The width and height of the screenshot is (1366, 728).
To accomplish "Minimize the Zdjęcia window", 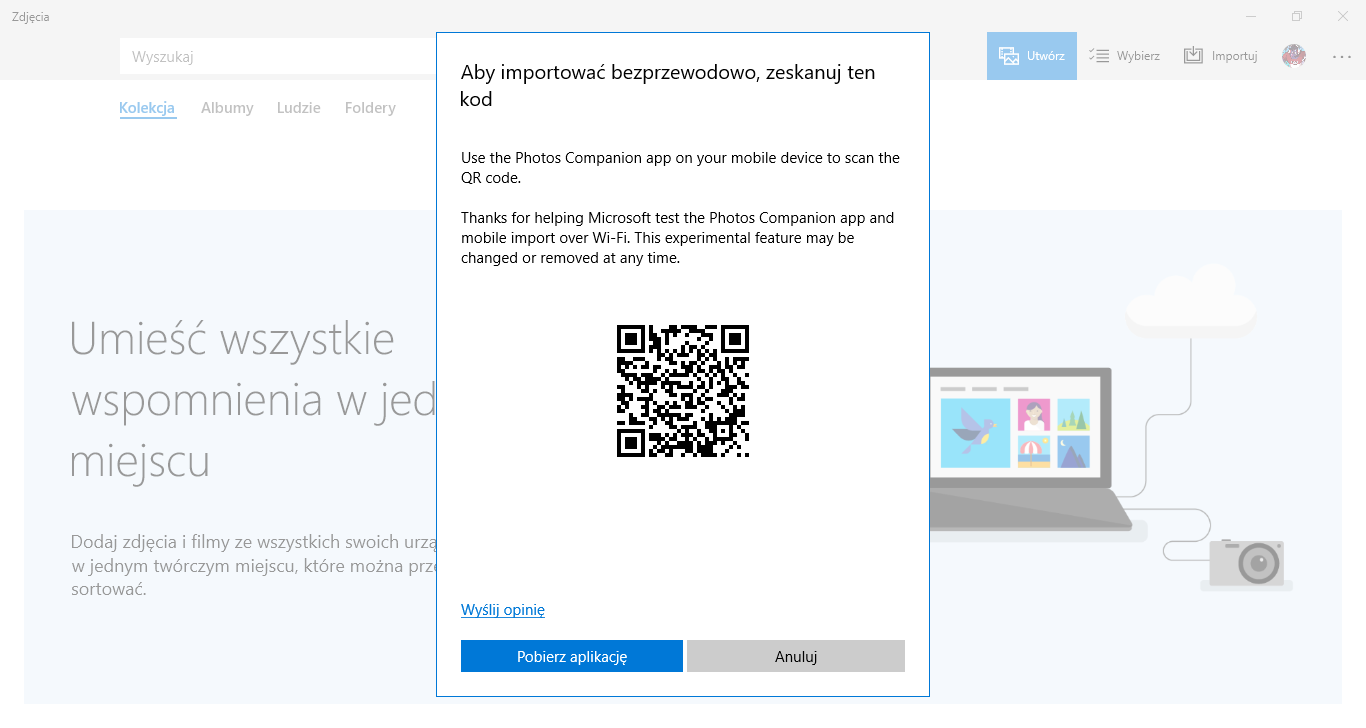I will [x=1251, y=16].
